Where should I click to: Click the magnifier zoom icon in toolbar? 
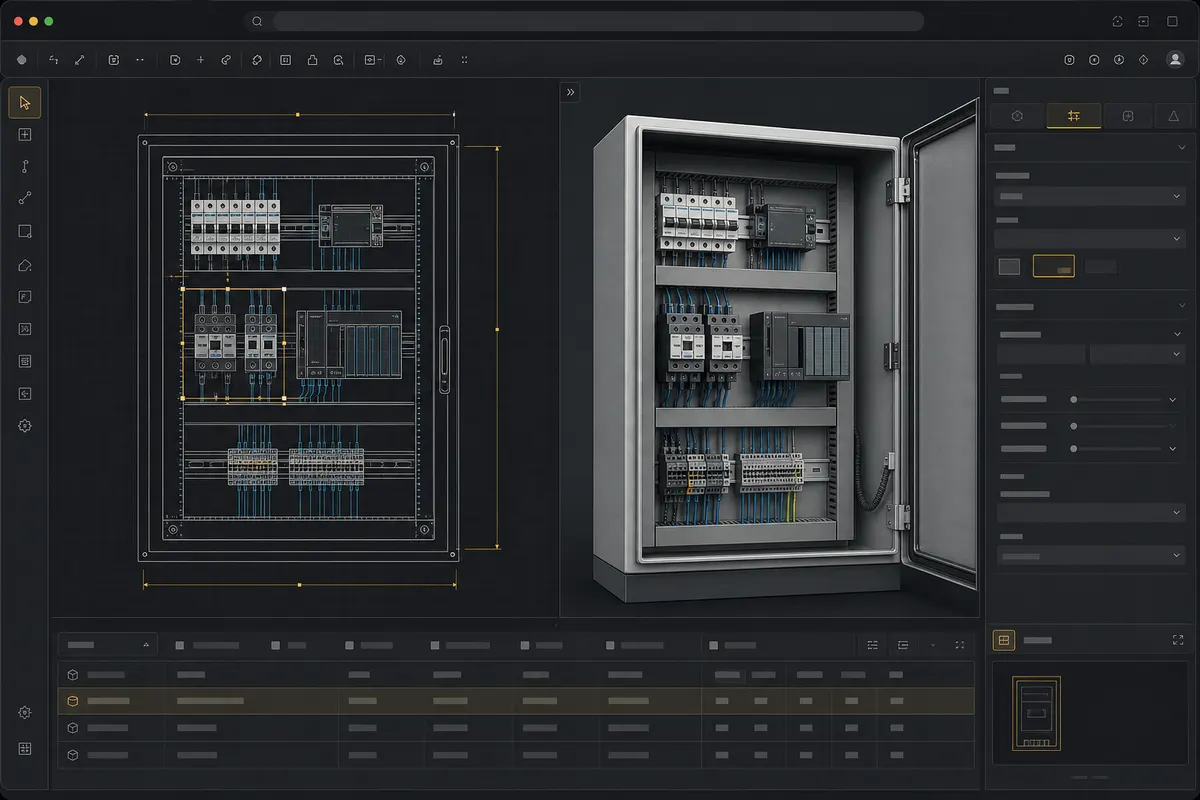pos(339,60)
